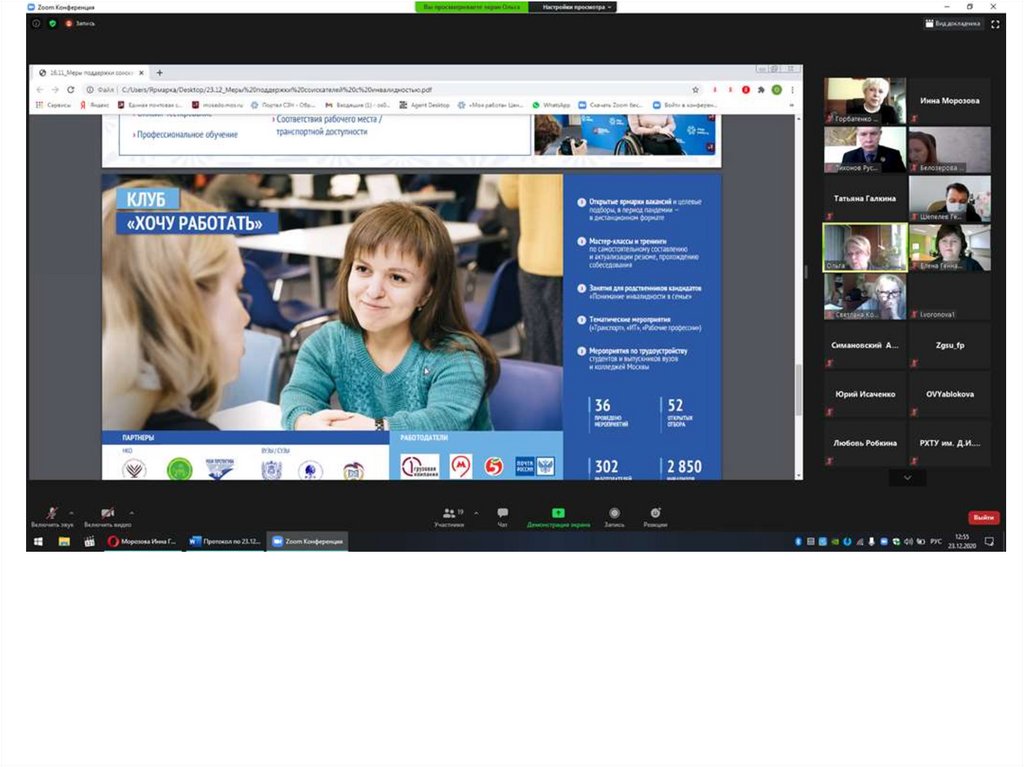Screen dimensions: 1024x767
Task: Toggle the Запись record button
Action: click(x=614, y=517)
